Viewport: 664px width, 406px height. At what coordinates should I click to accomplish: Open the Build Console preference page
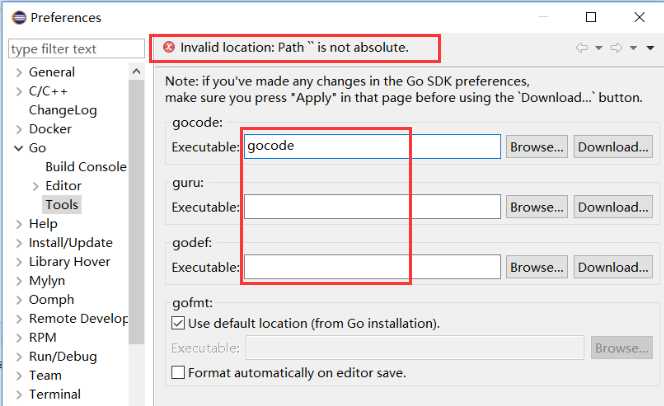86,167
